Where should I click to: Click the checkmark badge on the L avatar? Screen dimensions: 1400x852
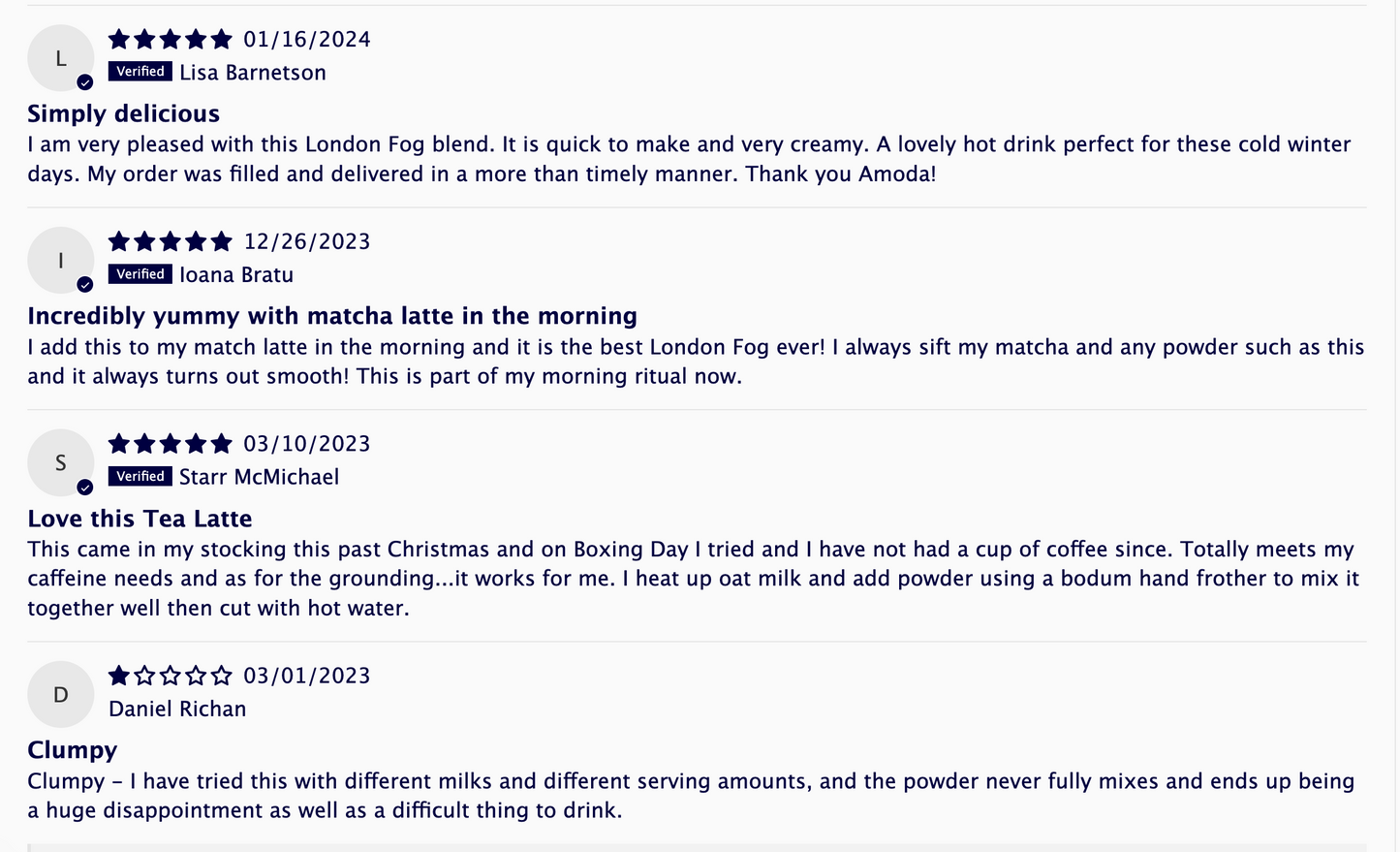[85, 82]
